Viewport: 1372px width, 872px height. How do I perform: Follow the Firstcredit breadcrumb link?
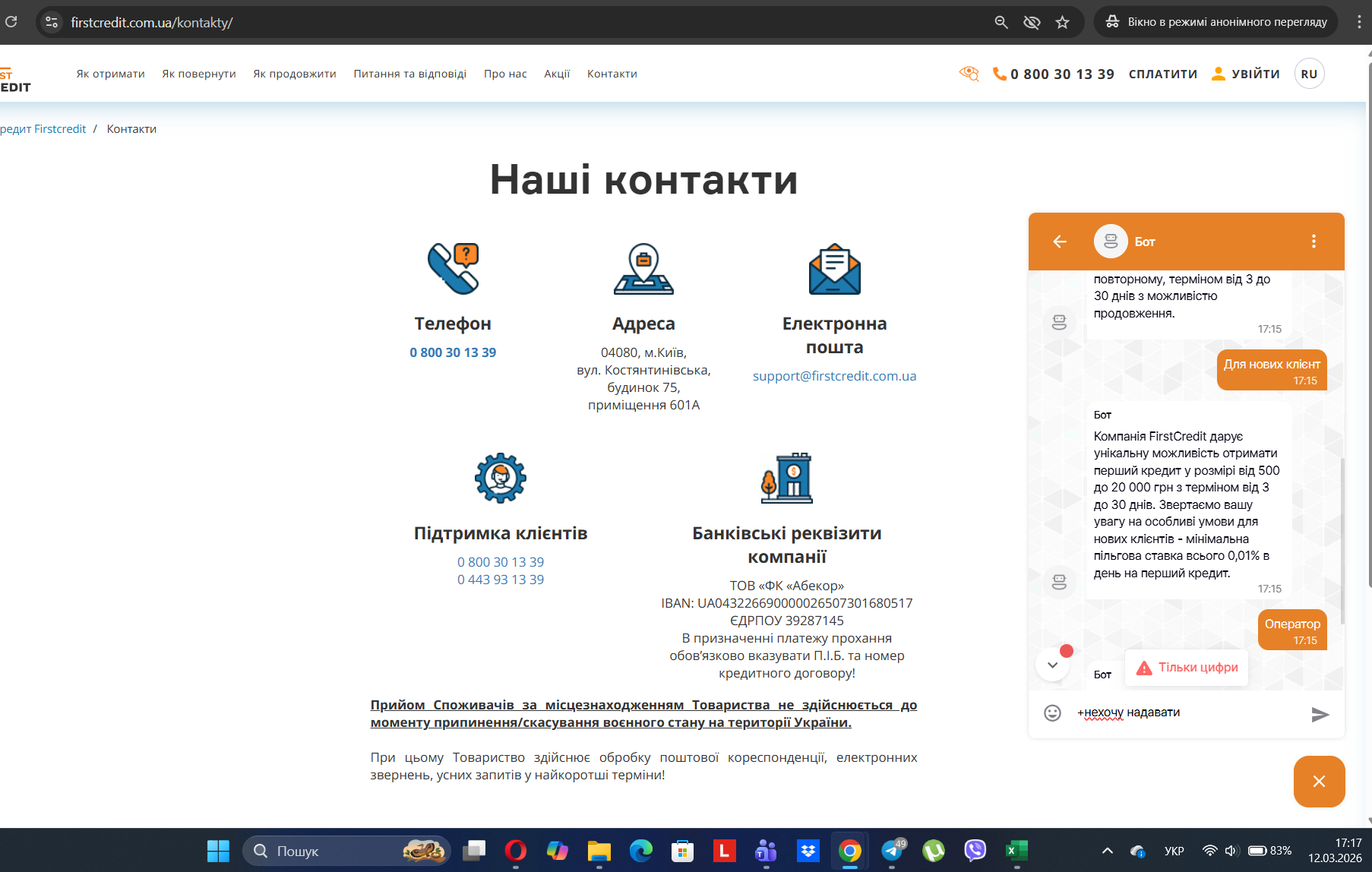click(x=43, y=129)
